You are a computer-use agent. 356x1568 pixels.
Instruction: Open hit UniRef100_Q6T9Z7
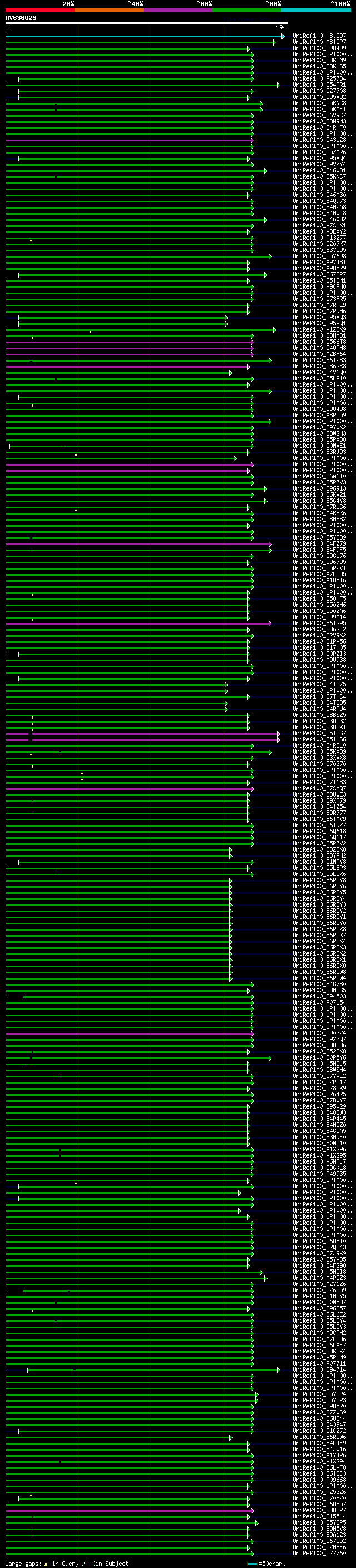[319, 825]
